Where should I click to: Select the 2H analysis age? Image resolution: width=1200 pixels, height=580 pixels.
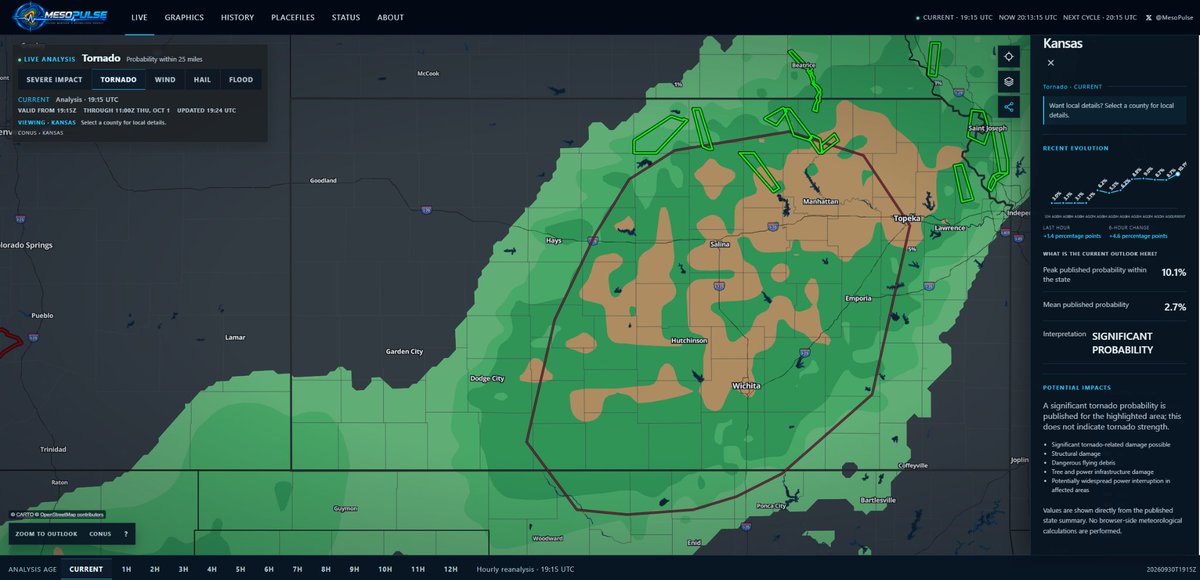coord(155,569)
